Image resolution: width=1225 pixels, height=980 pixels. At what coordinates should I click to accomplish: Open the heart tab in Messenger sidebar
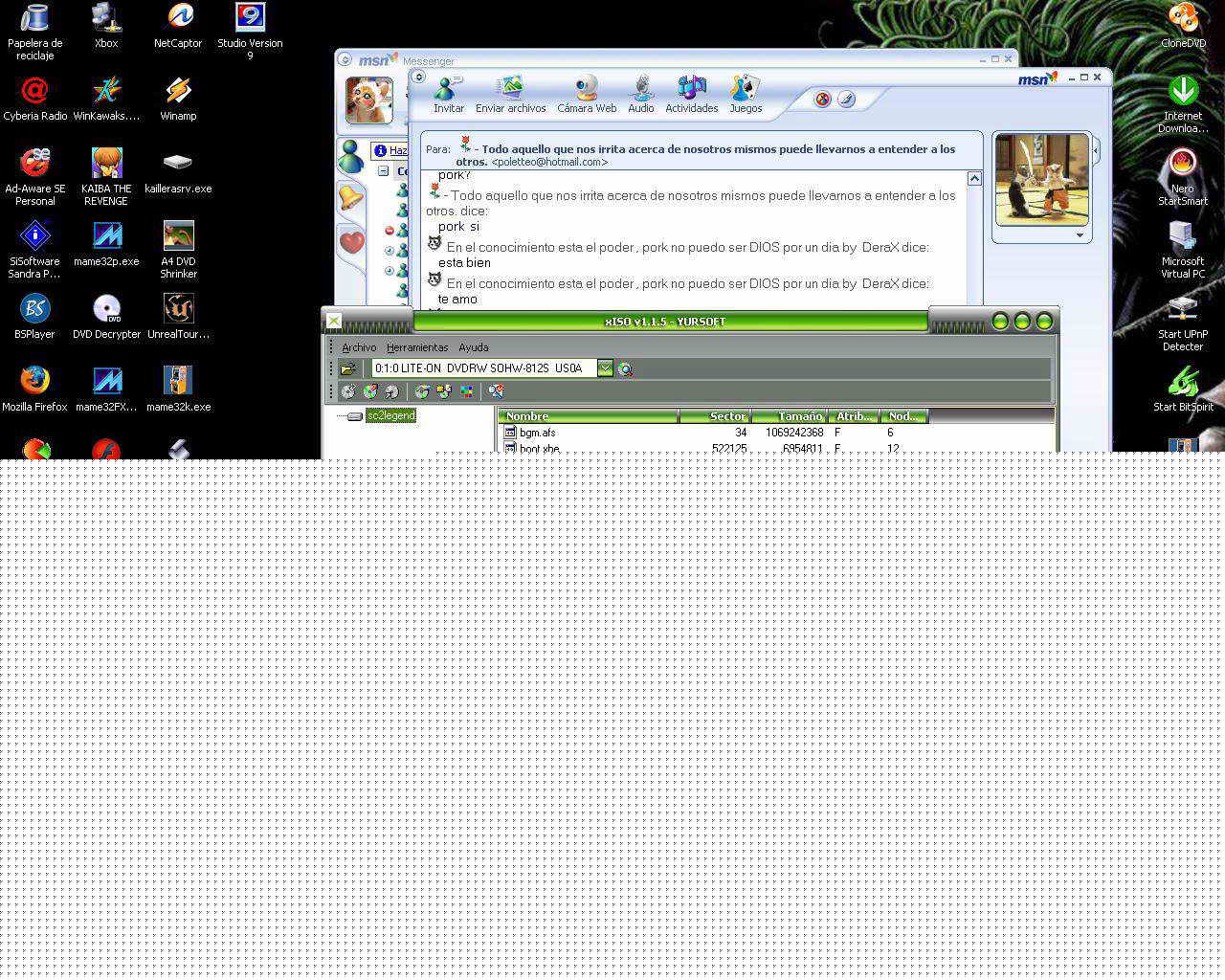pos(351,242)
